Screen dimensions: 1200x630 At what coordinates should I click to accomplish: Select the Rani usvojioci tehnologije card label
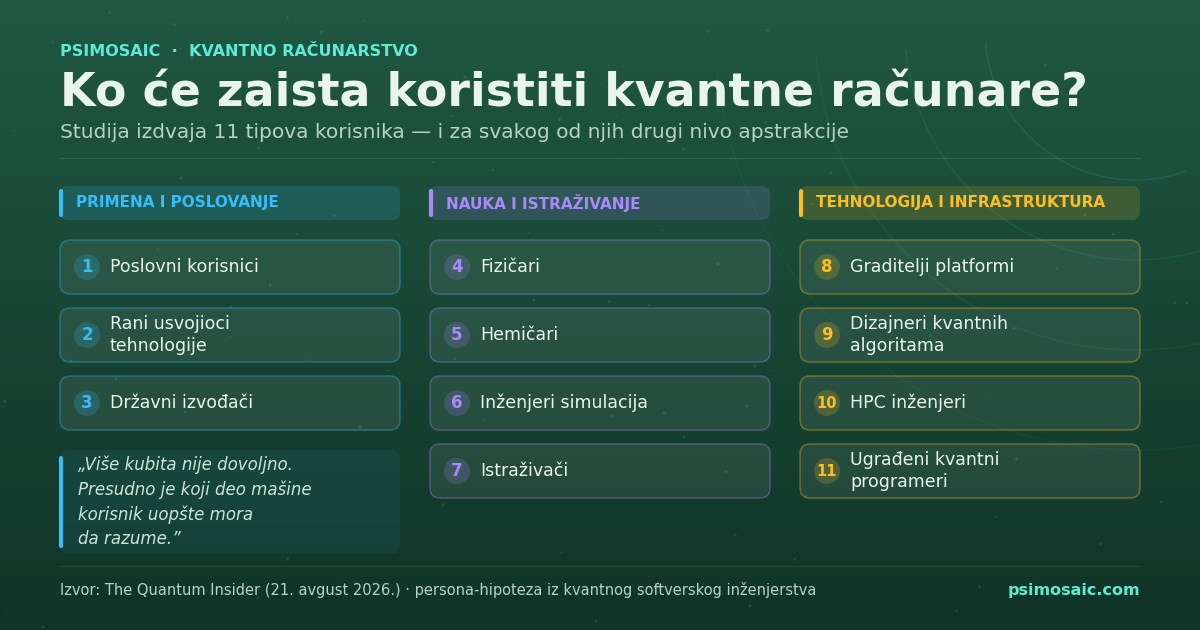tap(170, 335)
